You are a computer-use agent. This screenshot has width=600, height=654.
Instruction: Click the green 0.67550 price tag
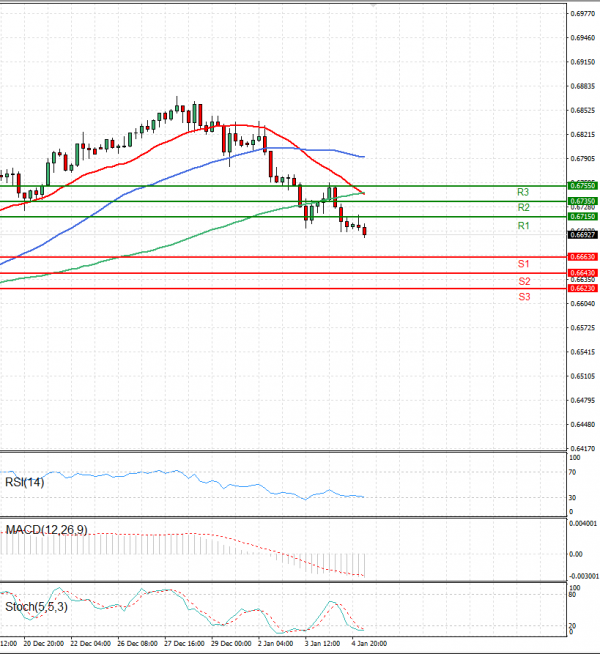[582, 185]
